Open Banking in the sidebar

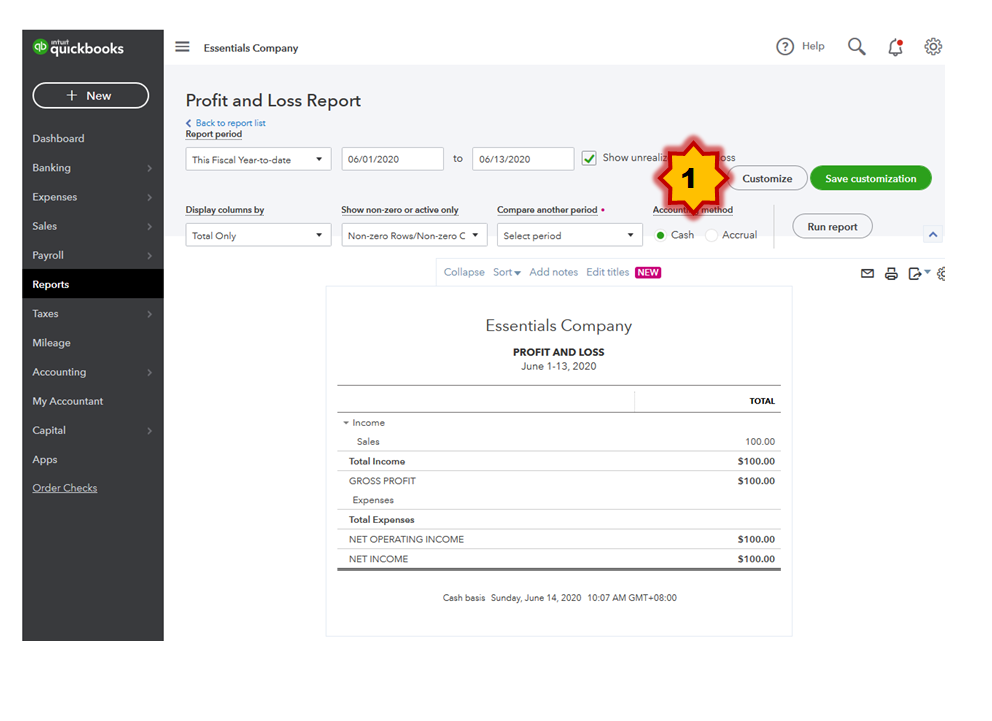pyautogui.click(x=52, y=168)
